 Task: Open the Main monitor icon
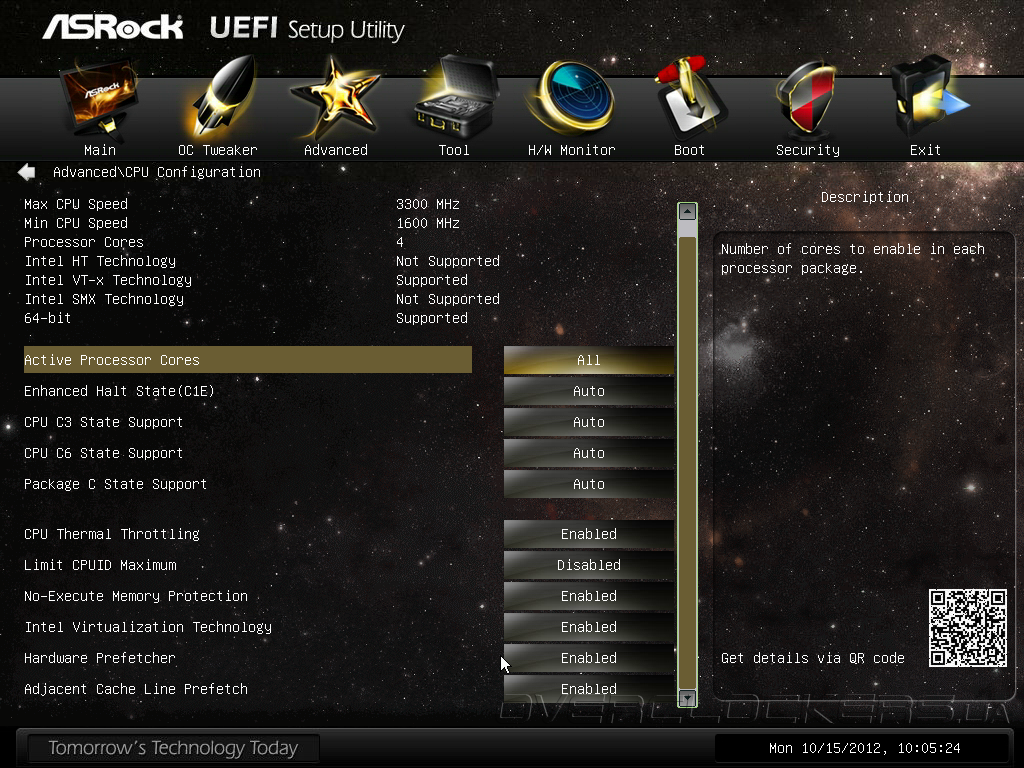(100, 98)
